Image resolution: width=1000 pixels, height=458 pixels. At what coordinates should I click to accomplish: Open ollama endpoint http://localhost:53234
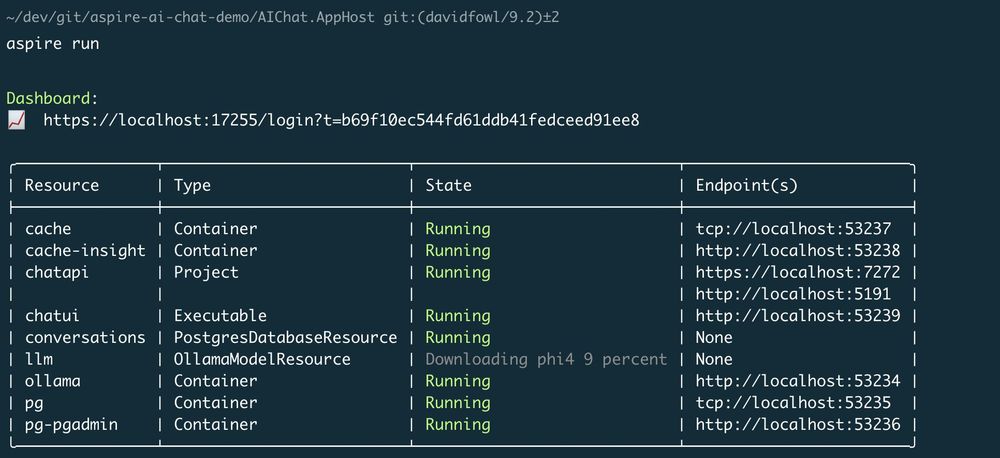point(798,381)
